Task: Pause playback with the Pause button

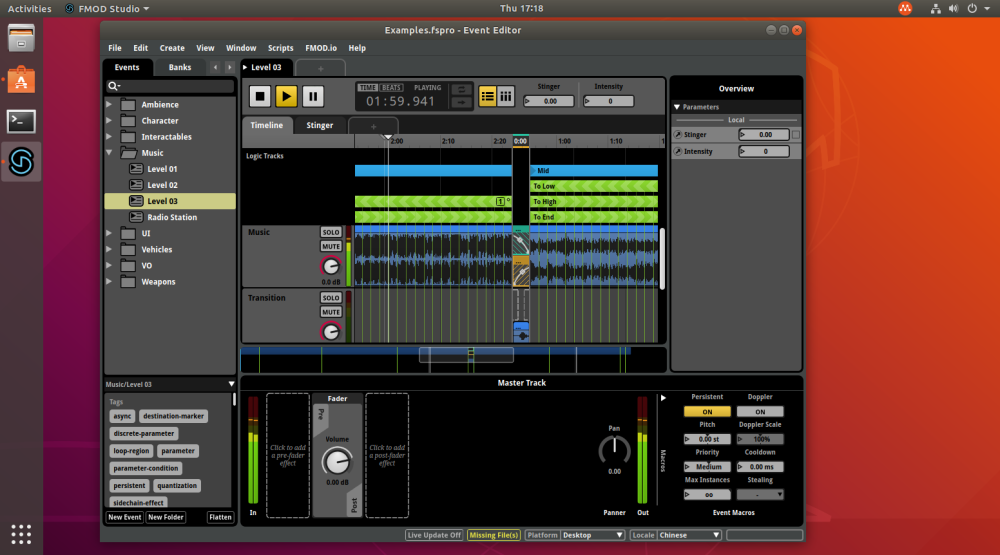Action: point(313,96)
